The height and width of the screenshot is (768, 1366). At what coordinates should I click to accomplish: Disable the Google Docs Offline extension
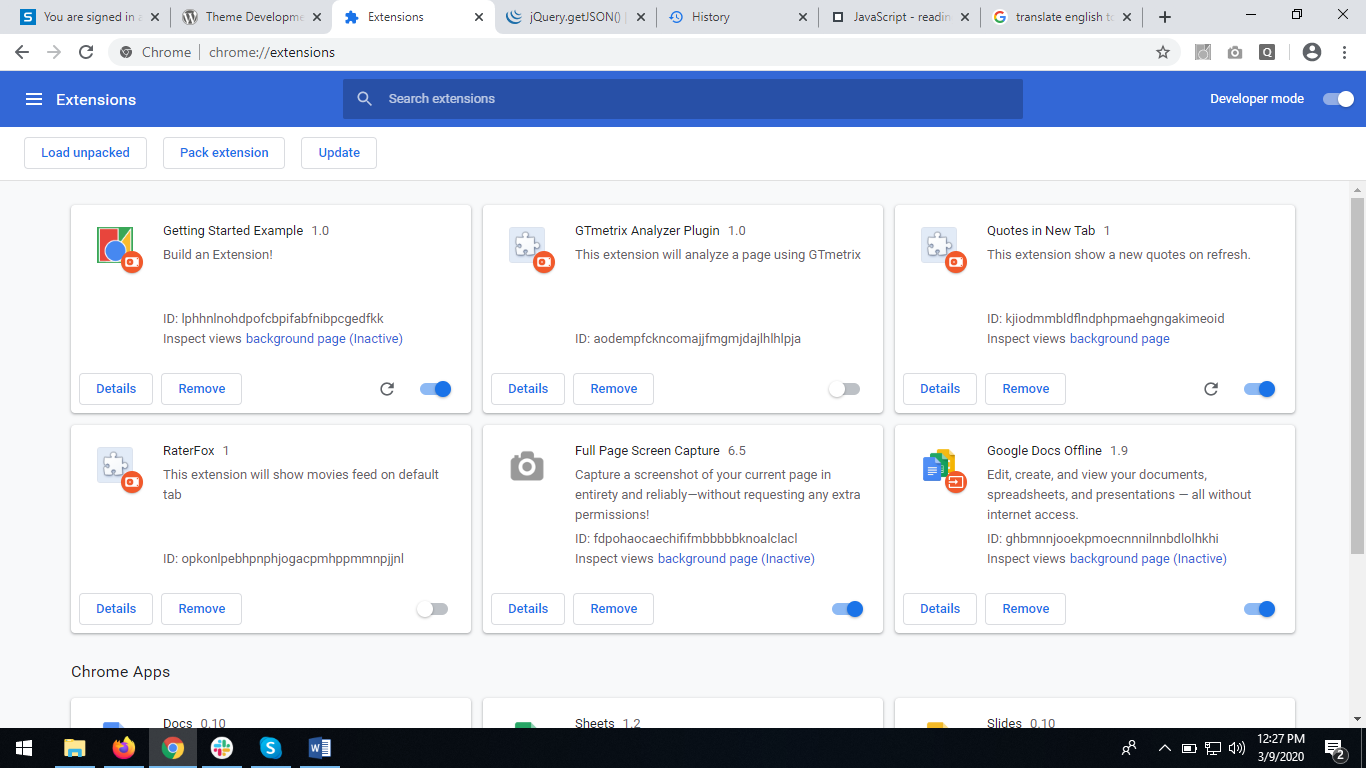tap(1260, 609)
